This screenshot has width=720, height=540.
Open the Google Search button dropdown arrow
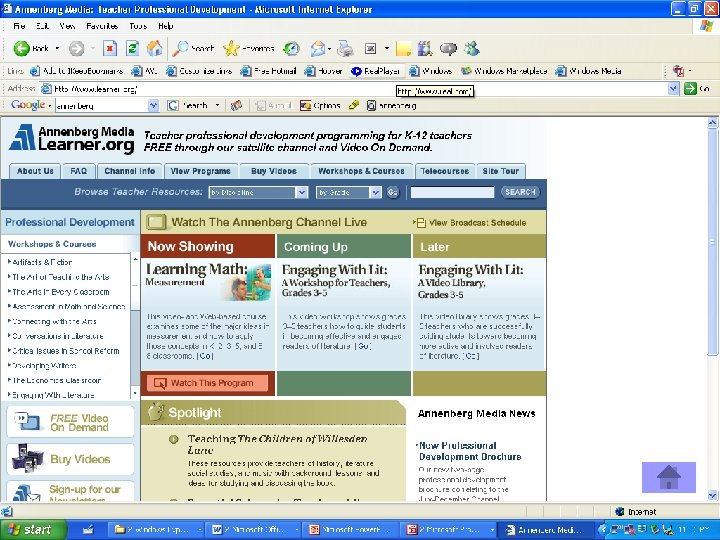point(217,106)
